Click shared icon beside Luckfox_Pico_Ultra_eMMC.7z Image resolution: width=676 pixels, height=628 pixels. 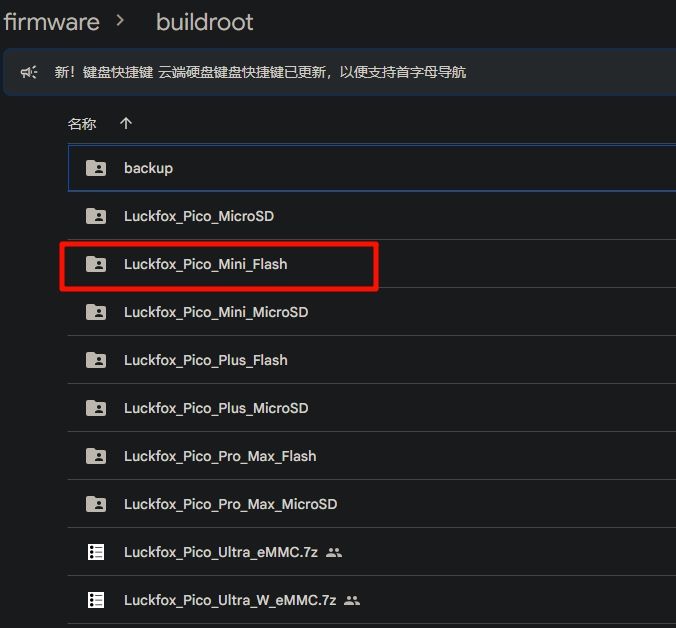point(334,552)
